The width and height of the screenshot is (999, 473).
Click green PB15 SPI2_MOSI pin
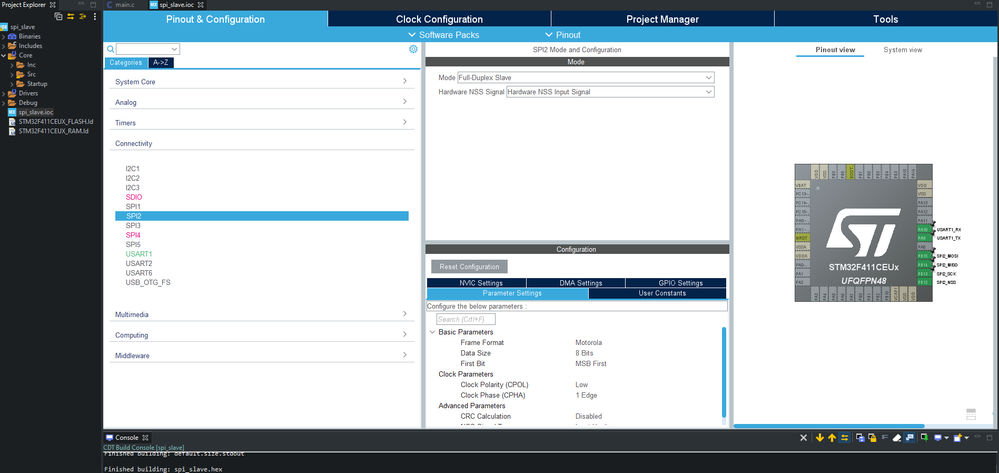[923, 256]
